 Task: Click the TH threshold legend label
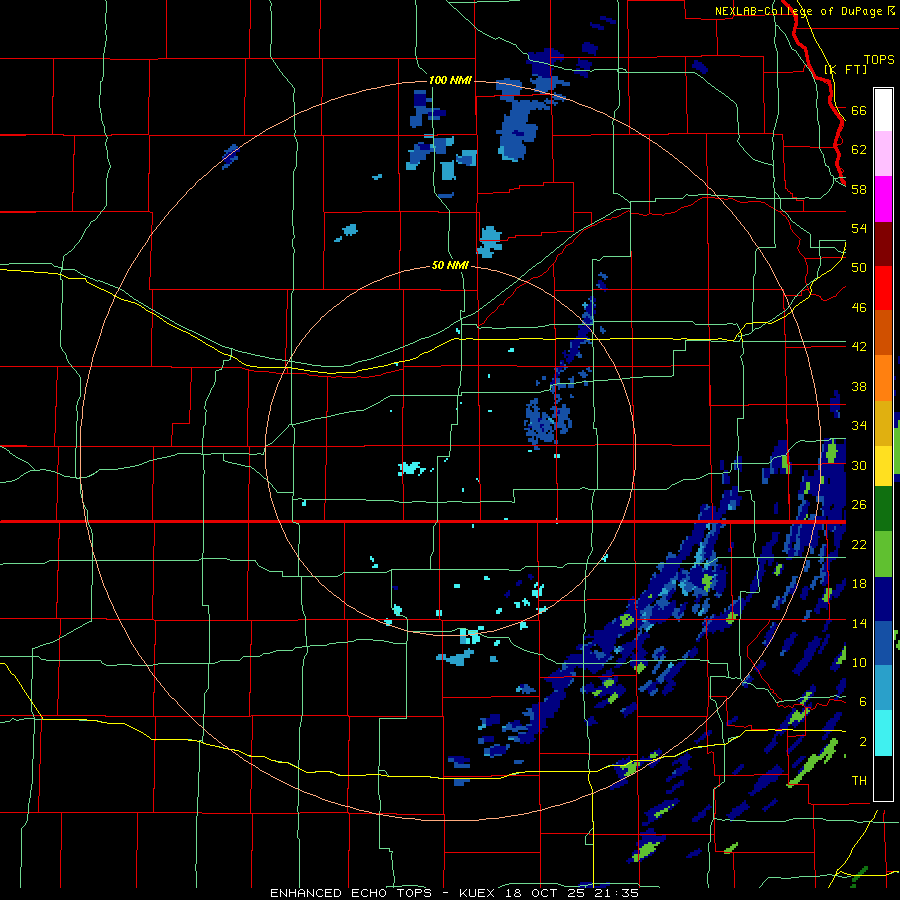click(x=859, y=781)
